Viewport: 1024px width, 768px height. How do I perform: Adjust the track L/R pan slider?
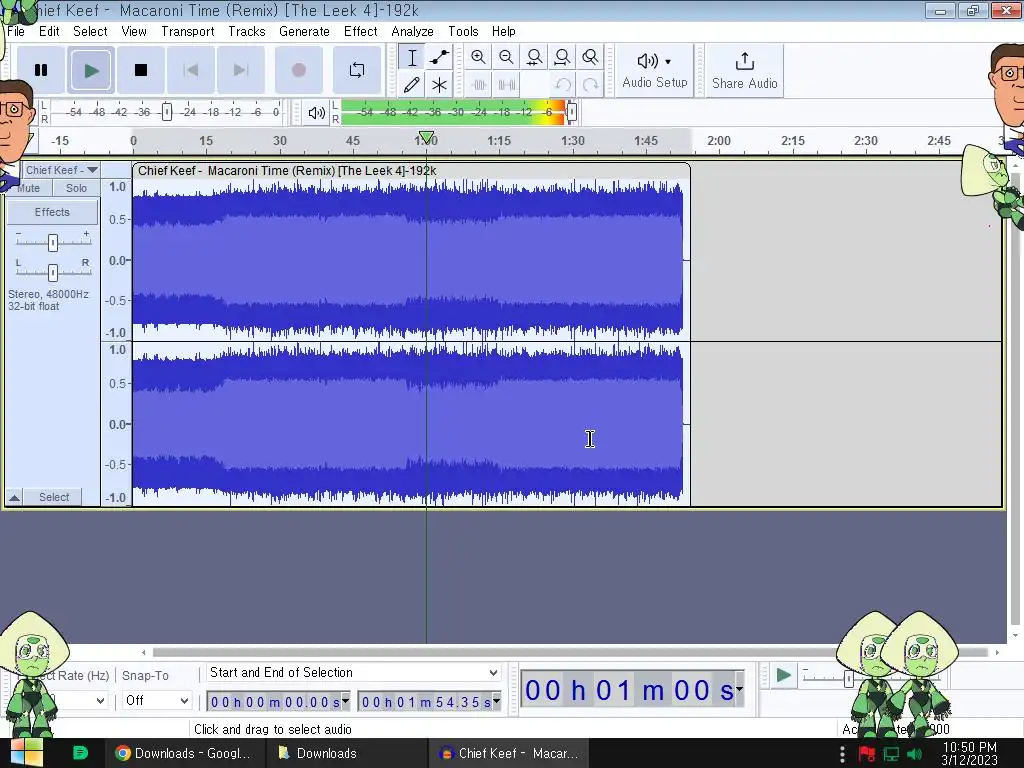click(53, 272)
